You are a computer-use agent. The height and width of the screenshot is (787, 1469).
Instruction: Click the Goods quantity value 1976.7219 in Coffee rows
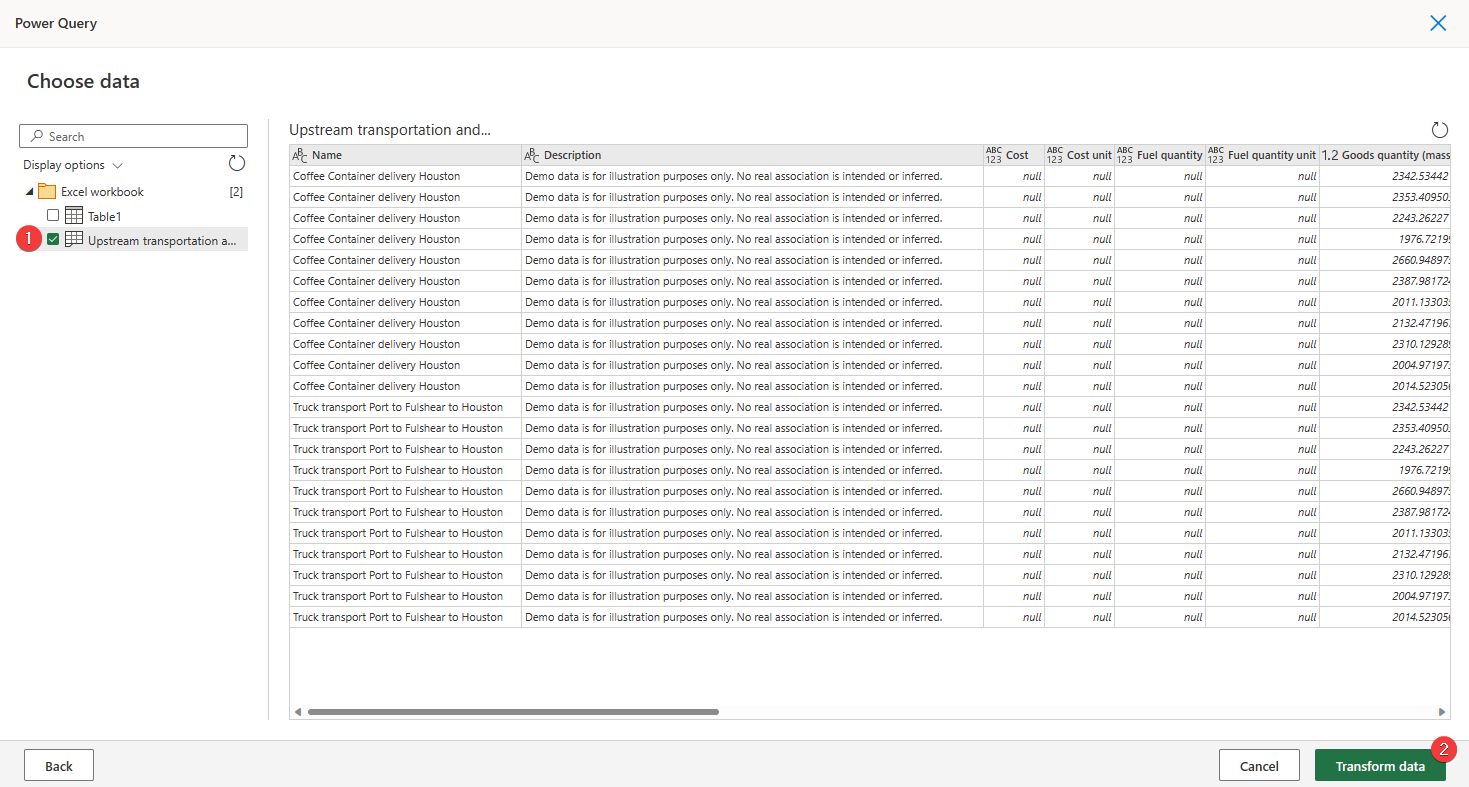tap(1385, 239)
